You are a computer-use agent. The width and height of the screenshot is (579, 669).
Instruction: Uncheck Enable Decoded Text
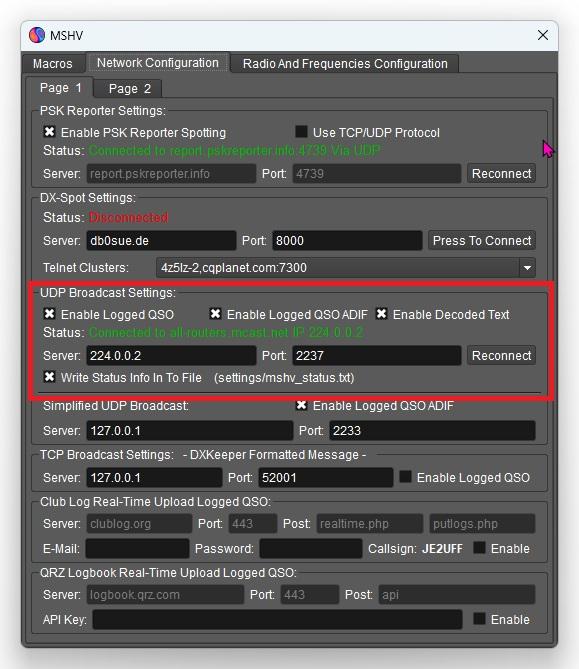pos(381,314)
